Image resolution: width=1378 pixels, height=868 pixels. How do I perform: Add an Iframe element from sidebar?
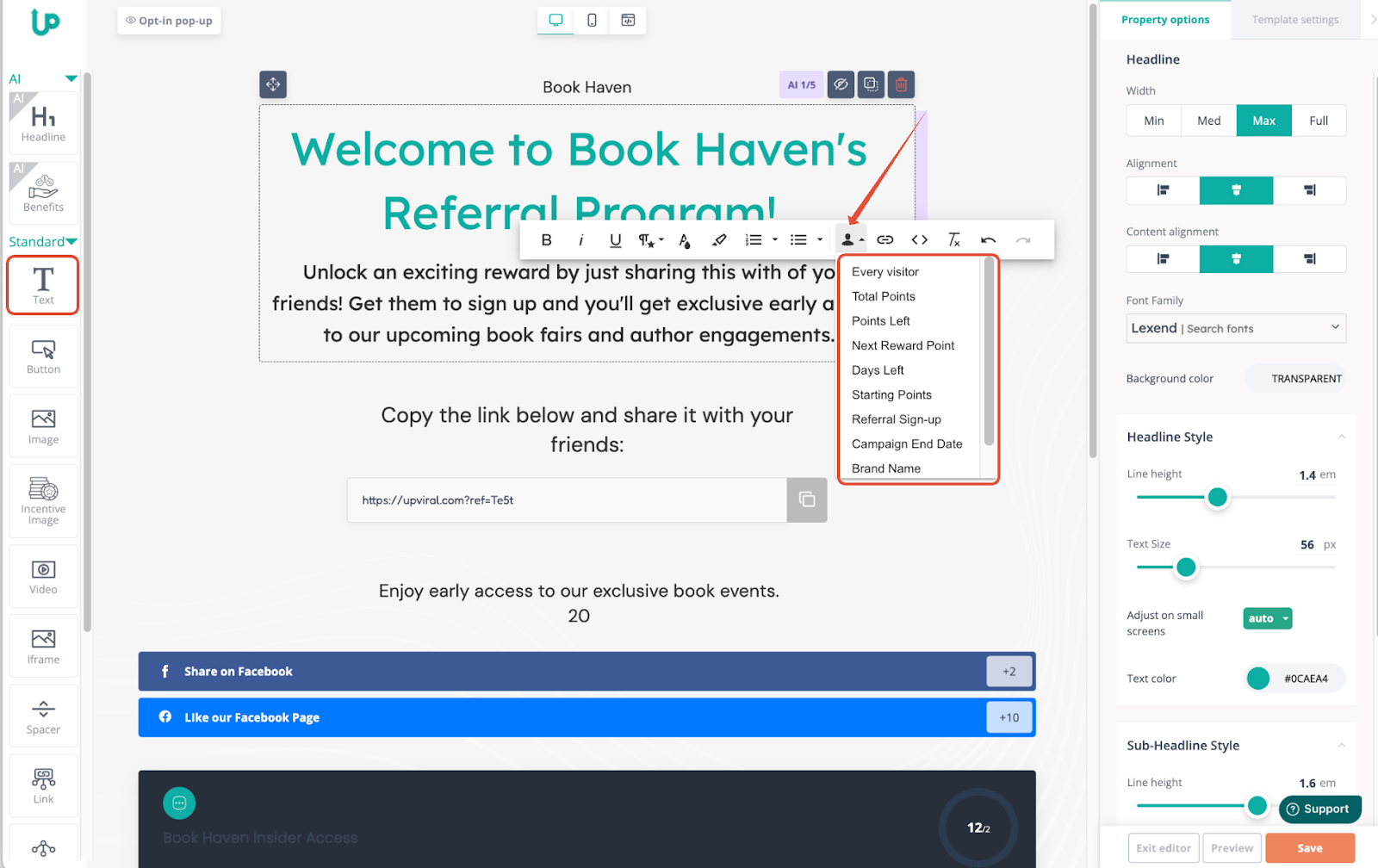tap(43, 647)
